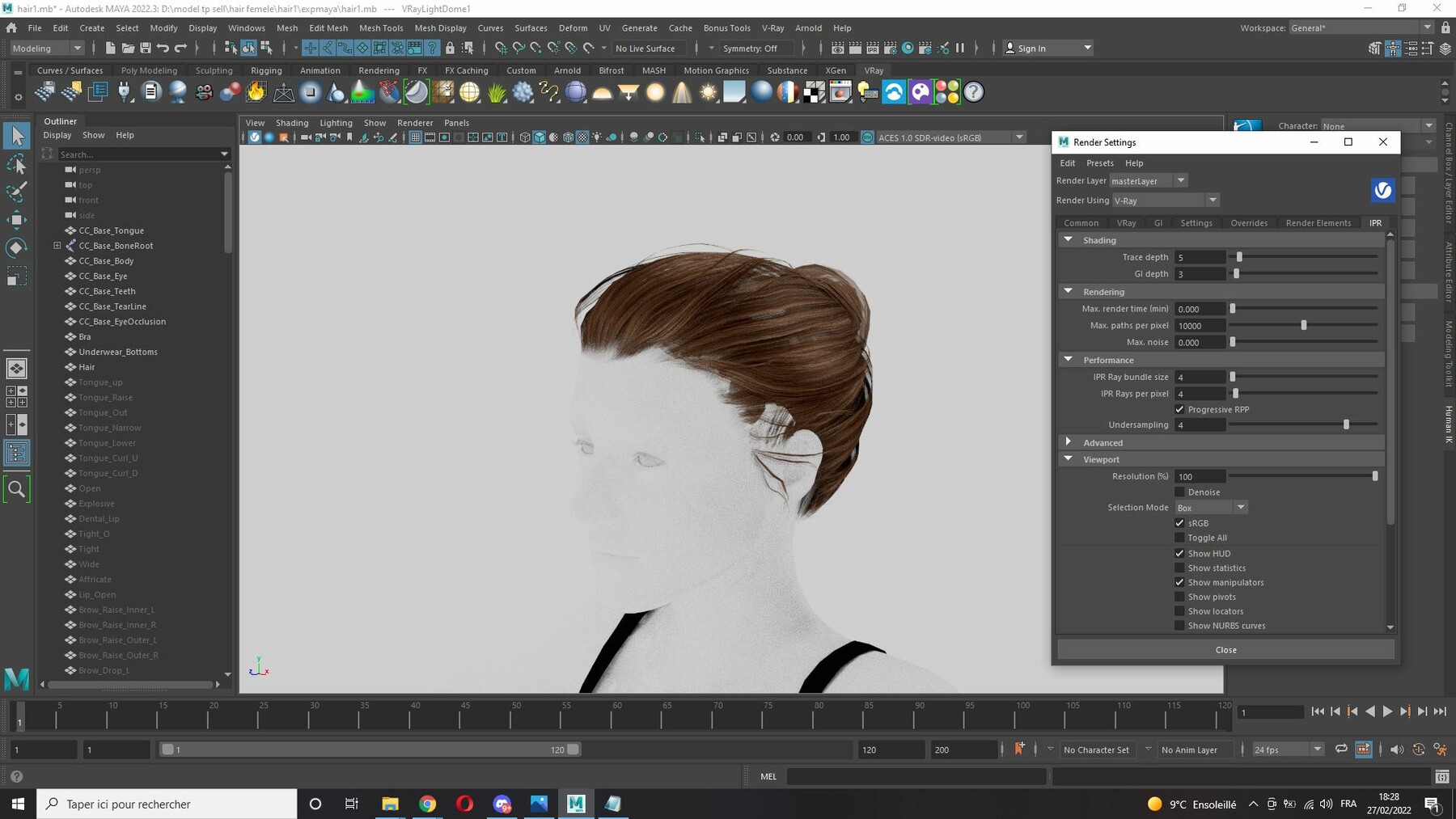Toggle the Progressive RPP checkbox
This screenshot has width=1456, height=819.
pyautogui.click(x=1179, y=410)
